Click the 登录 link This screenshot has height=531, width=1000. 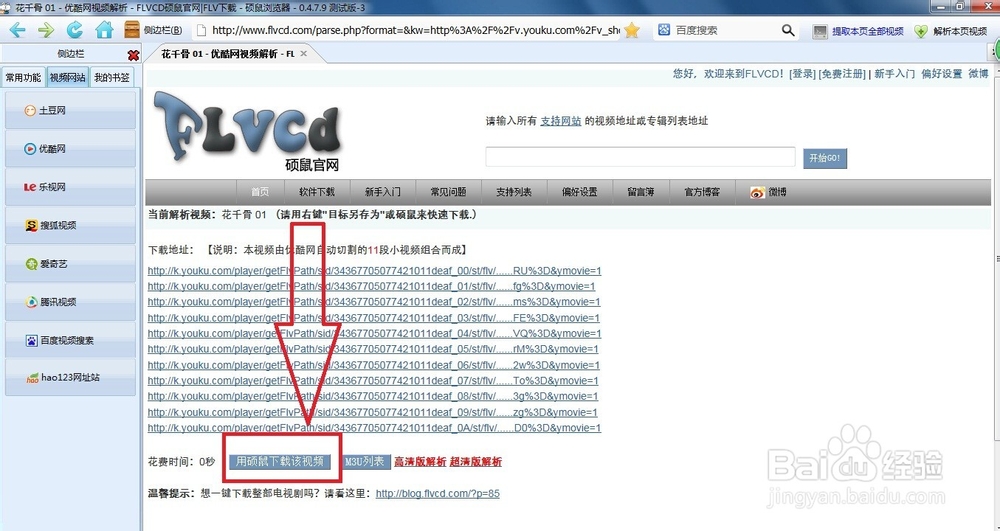802,74
